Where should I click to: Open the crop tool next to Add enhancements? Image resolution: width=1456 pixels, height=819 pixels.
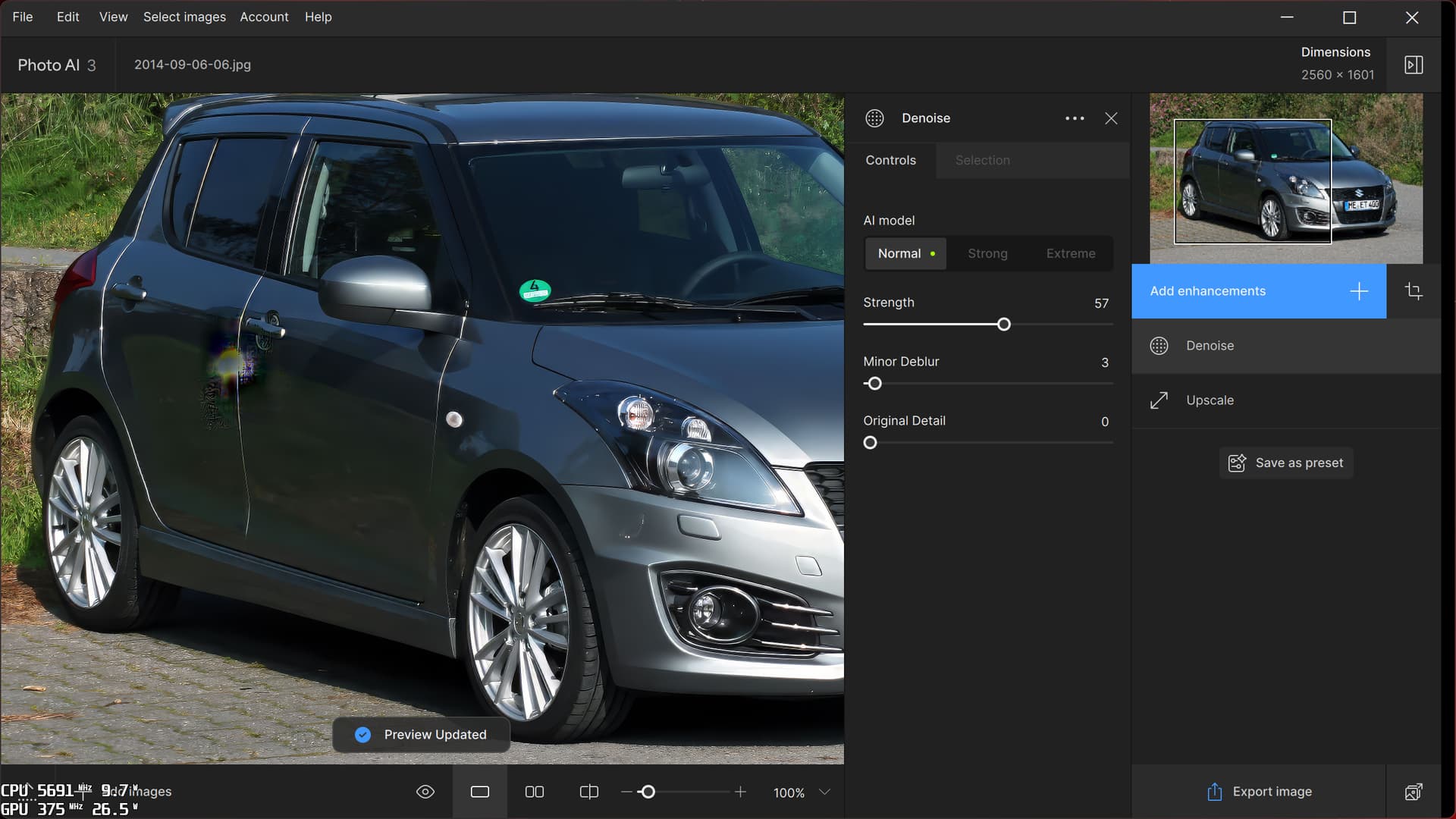click(1412, 291)
